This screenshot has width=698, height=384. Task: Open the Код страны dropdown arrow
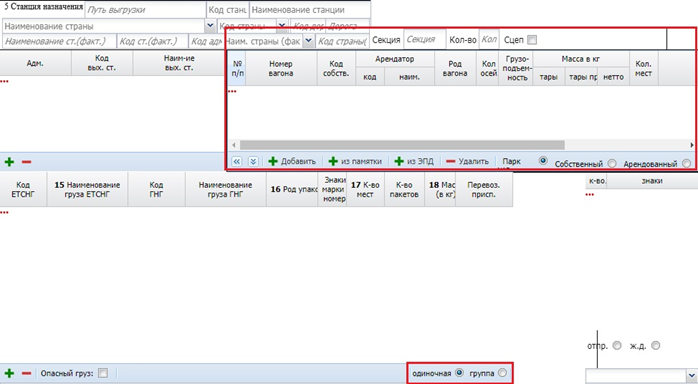(282, 26)
